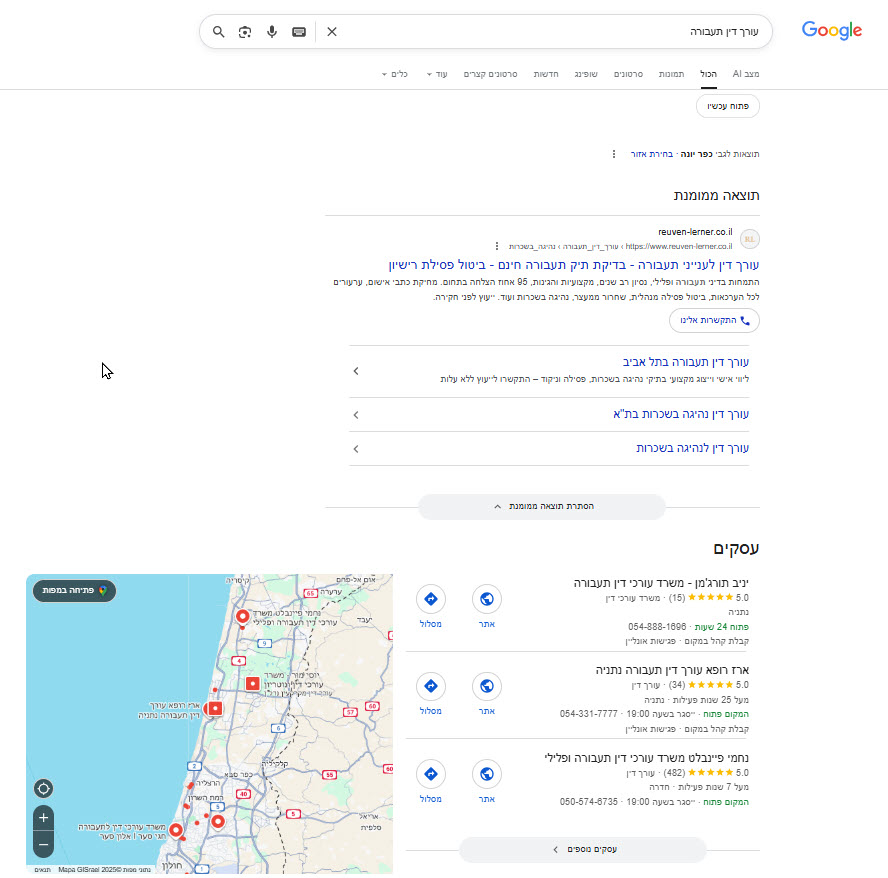This screenshot has width=888, height=878.
Task: Click phone number 054-888-1696
Action: tap(657, 627)
